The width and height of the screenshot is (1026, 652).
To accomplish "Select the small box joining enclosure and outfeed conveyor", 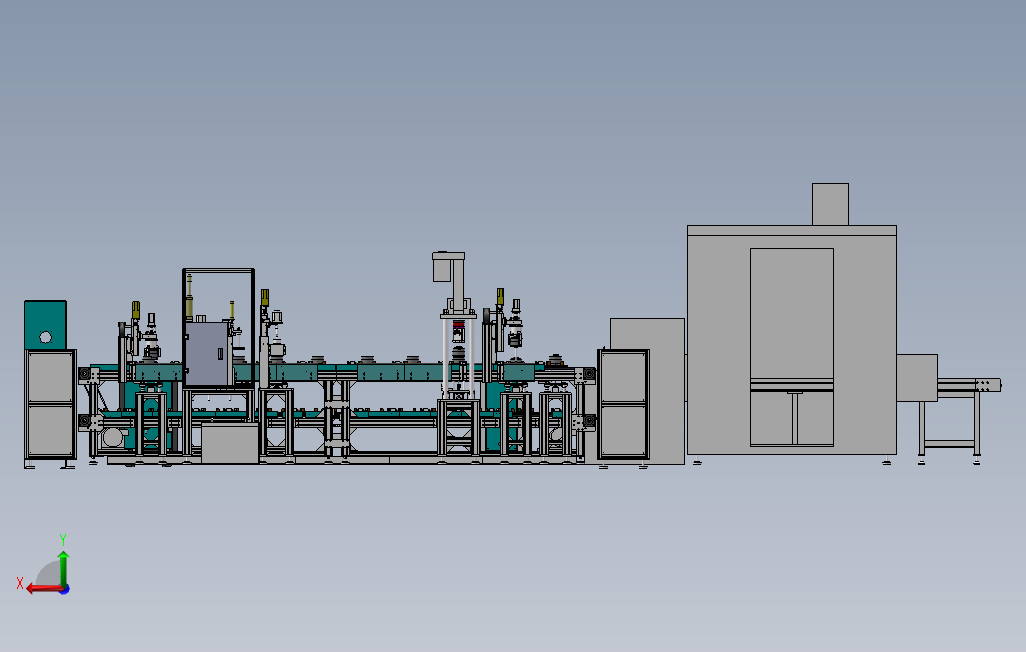I will click(x=917, y=378).
